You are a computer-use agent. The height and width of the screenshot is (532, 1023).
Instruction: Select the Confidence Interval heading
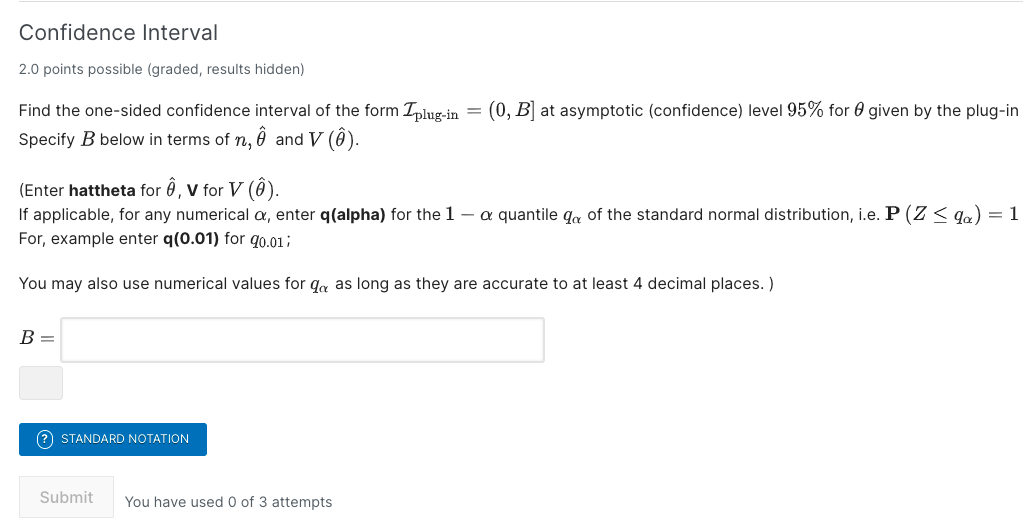click(118, 33)
